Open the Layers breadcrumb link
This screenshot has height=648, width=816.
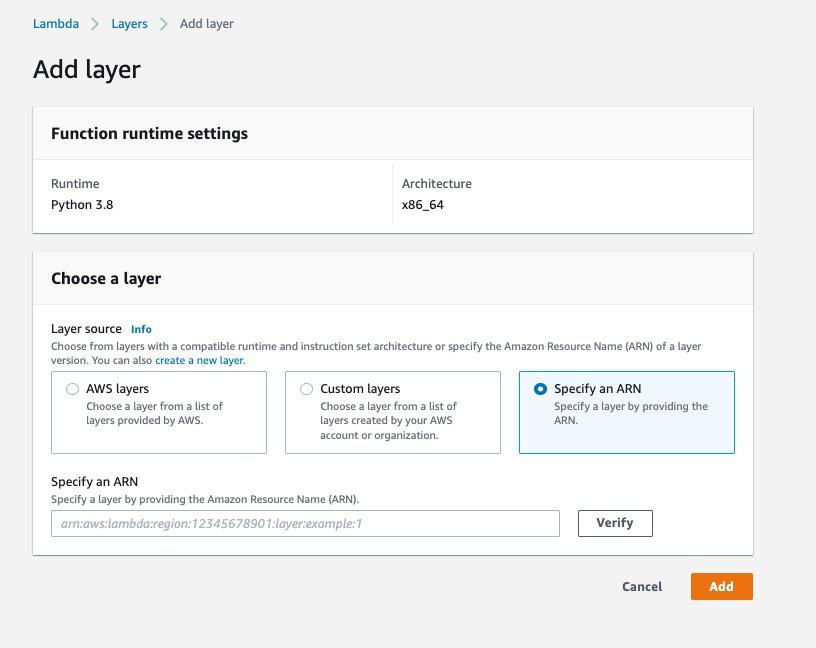coord(128,24)
